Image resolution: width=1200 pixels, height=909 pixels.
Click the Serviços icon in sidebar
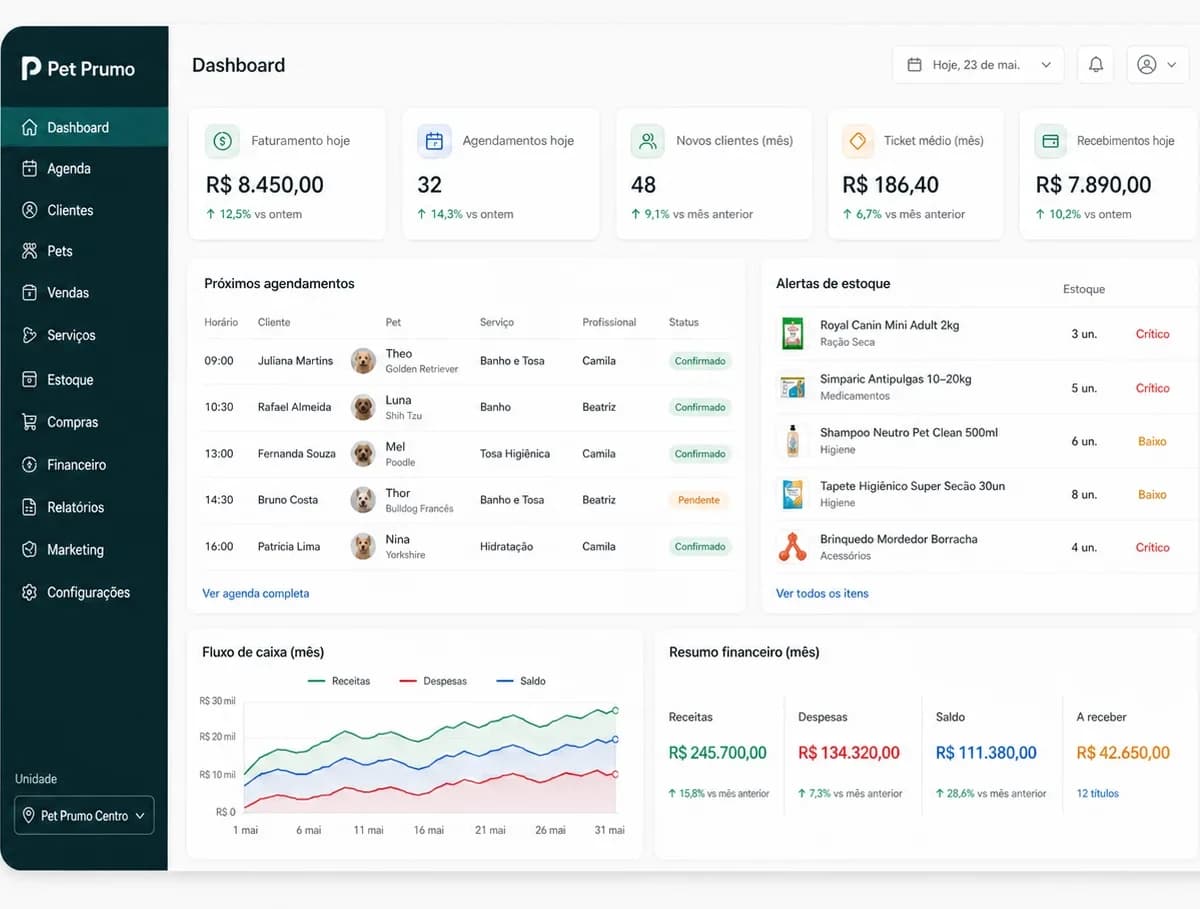pyautogui.click(x=30, y=335)
